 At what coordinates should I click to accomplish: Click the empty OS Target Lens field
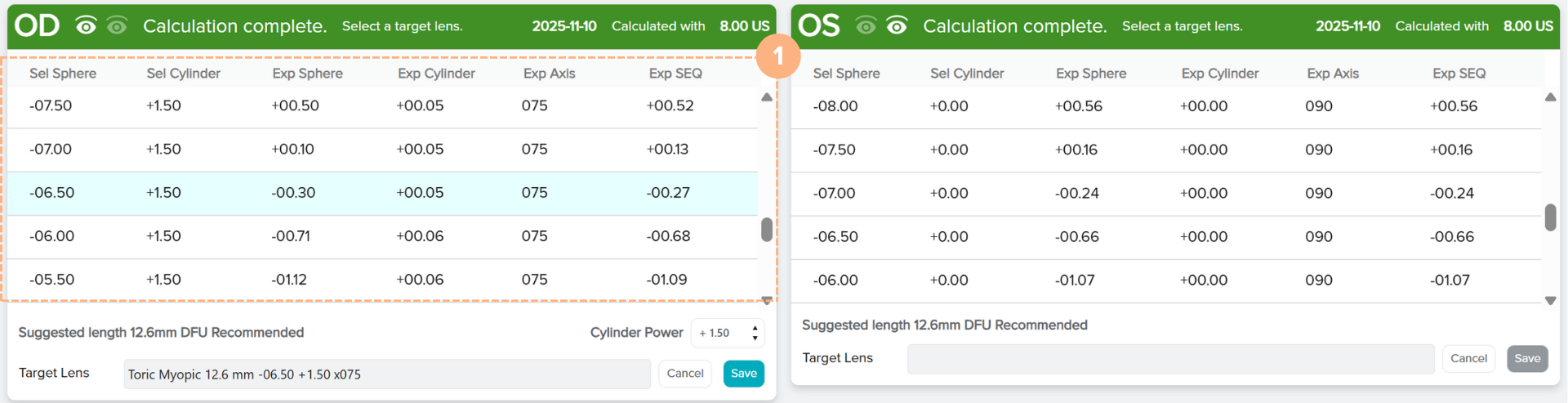coord(1169,358)
